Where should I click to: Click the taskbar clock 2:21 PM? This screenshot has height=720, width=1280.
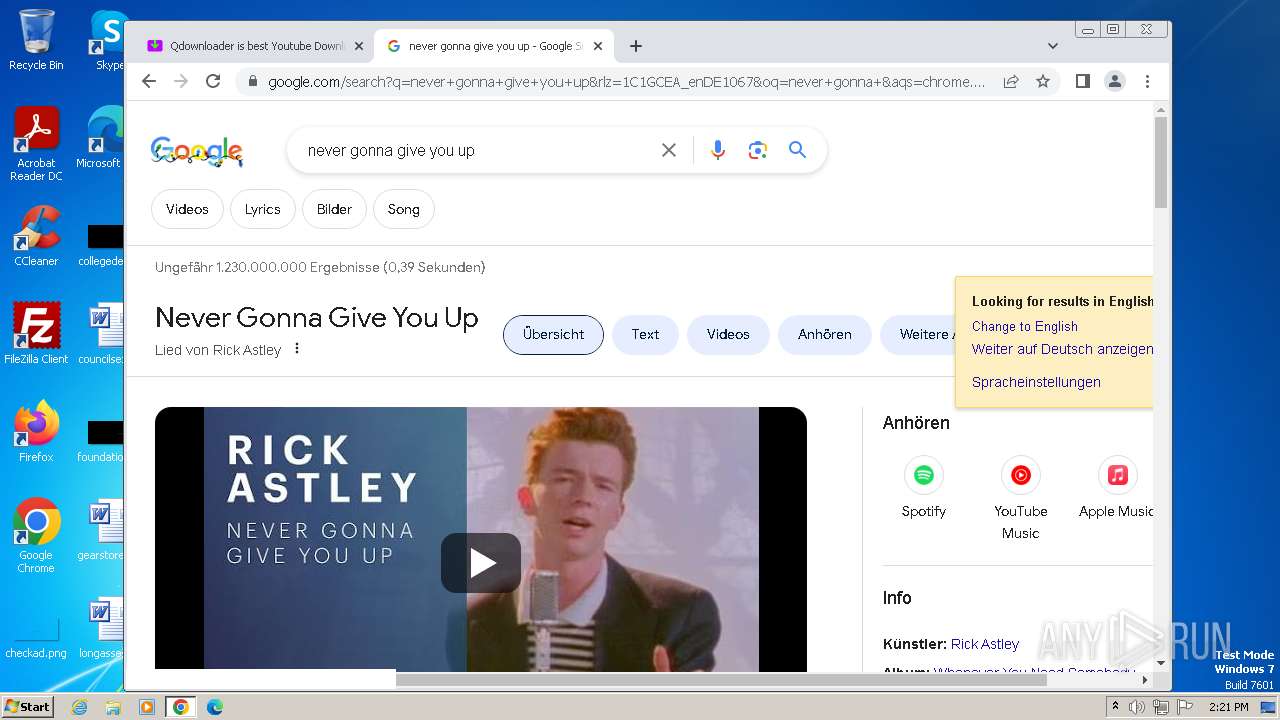pyautogui.click(x=1228, y=707)
